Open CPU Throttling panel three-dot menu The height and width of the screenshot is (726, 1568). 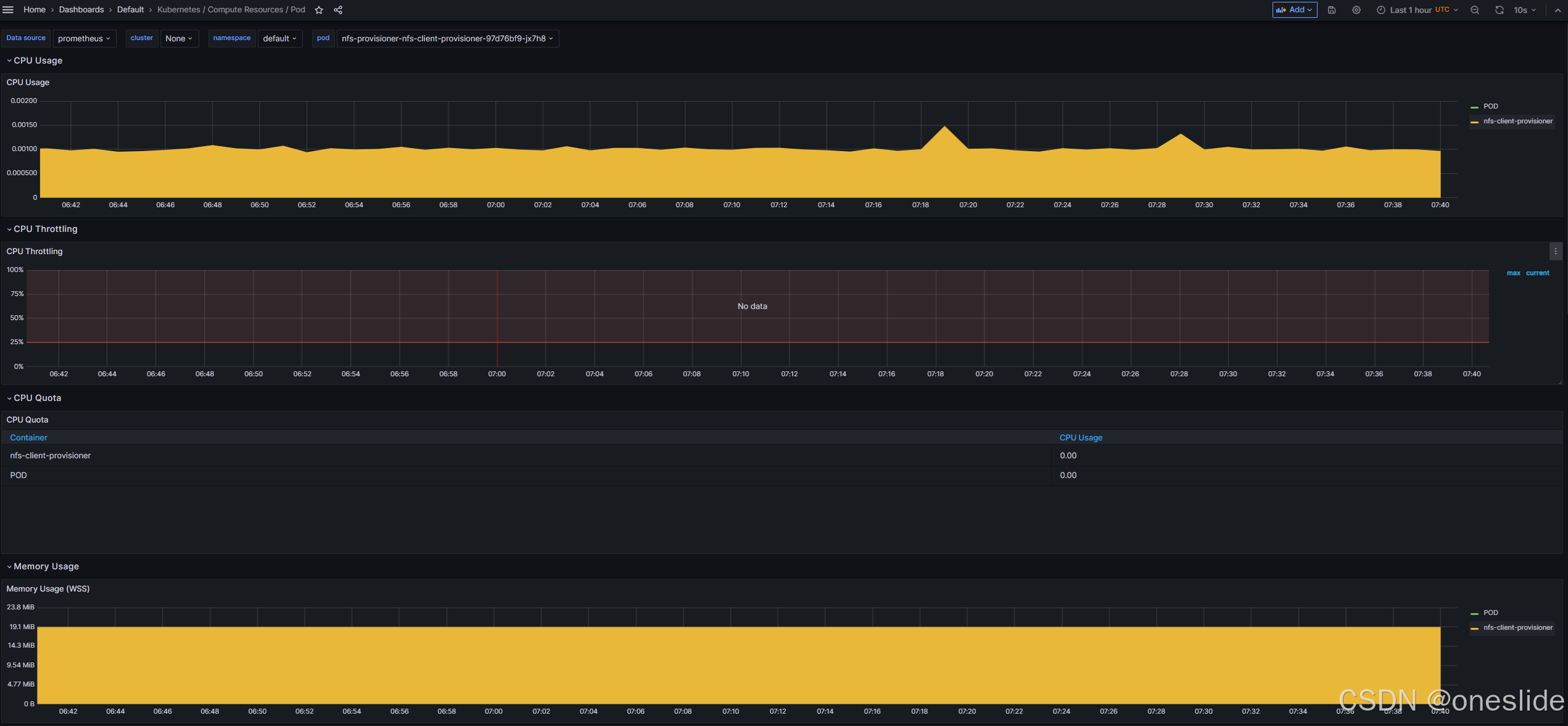tap(1555, 251)
